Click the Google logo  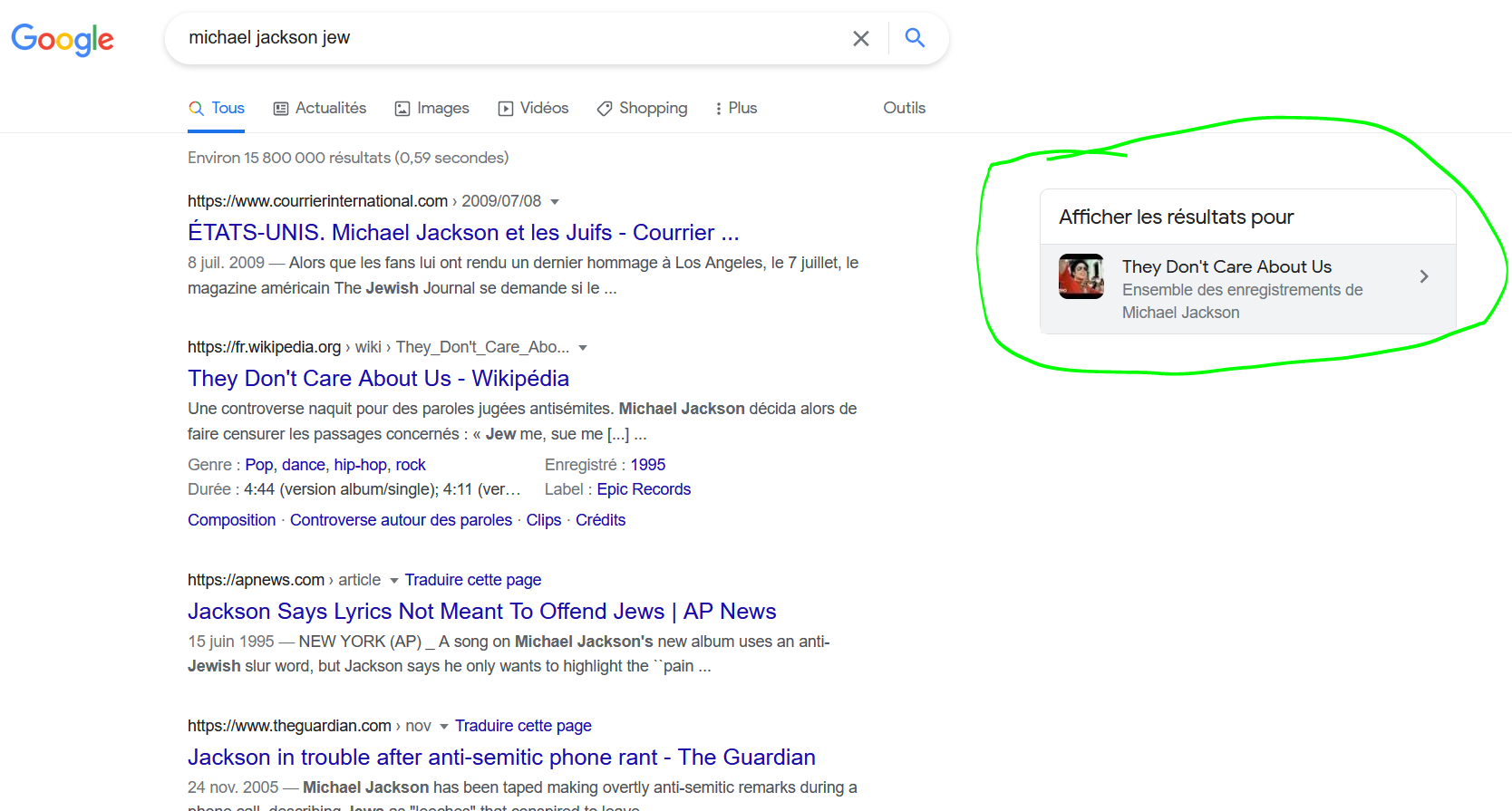[x=63, y=39]
